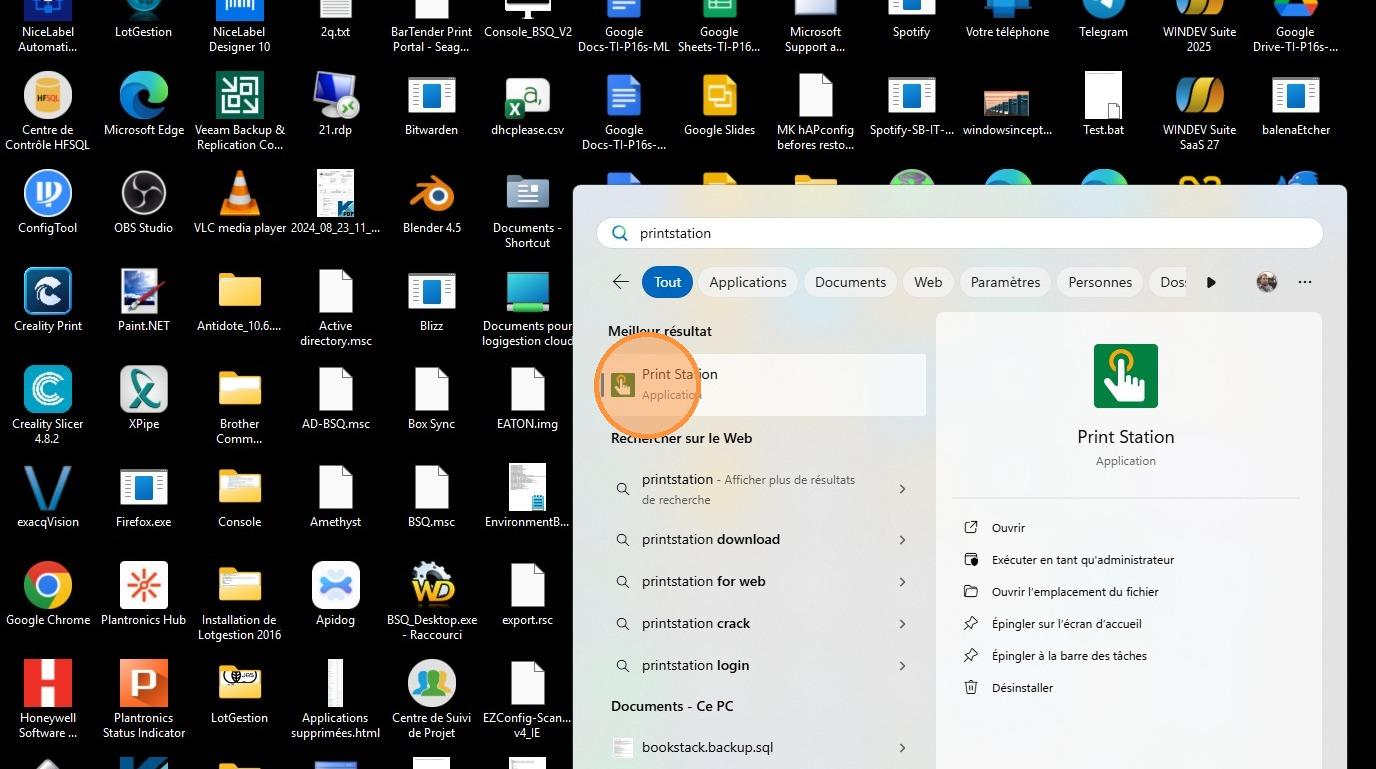Open the Plantronics Hub icon
Image resolution: width=1376 pixels, height=769 pixels.
click(x=143, y=595)
